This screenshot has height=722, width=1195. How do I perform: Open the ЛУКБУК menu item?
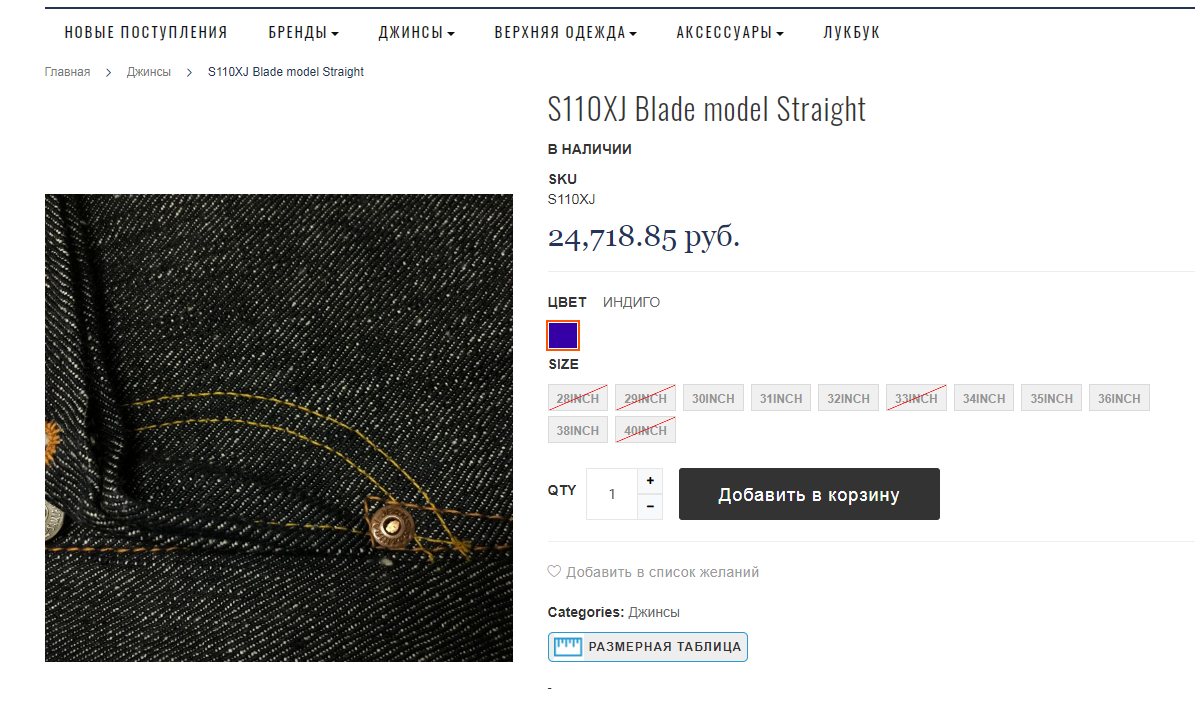(x=851, y=33)
